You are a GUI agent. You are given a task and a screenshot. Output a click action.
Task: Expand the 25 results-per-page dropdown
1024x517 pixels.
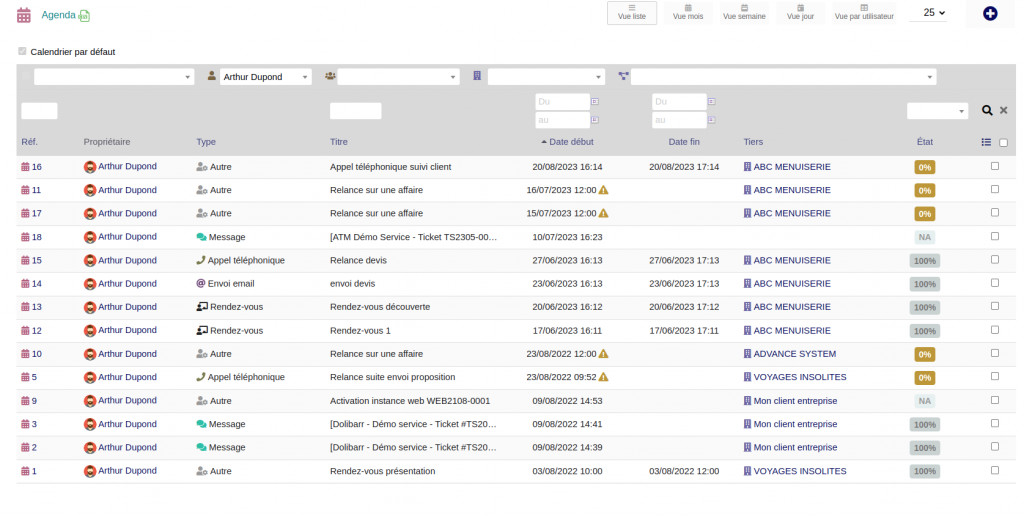[934, 13]
